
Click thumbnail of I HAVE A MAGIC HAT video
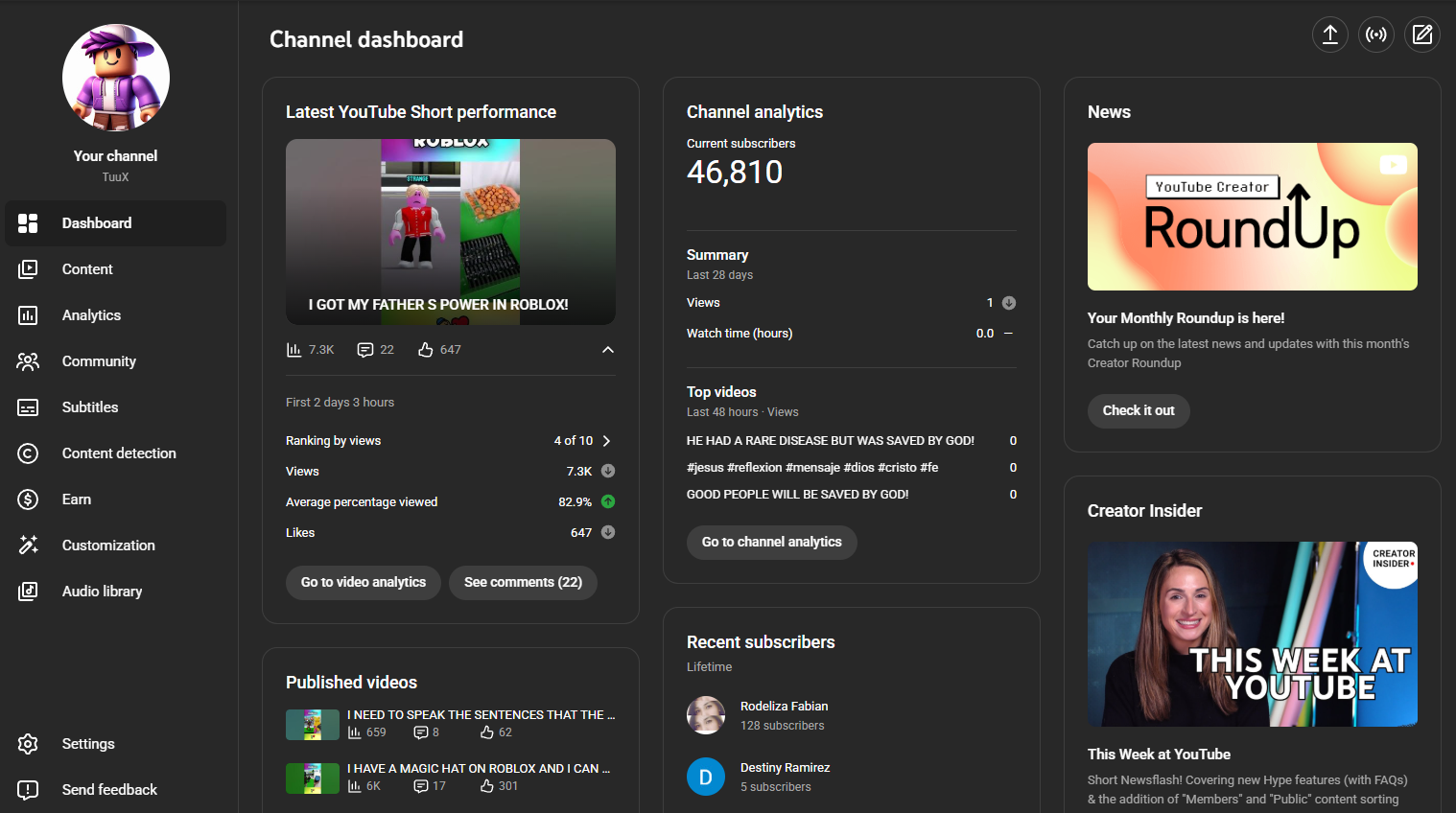point(313,778)
